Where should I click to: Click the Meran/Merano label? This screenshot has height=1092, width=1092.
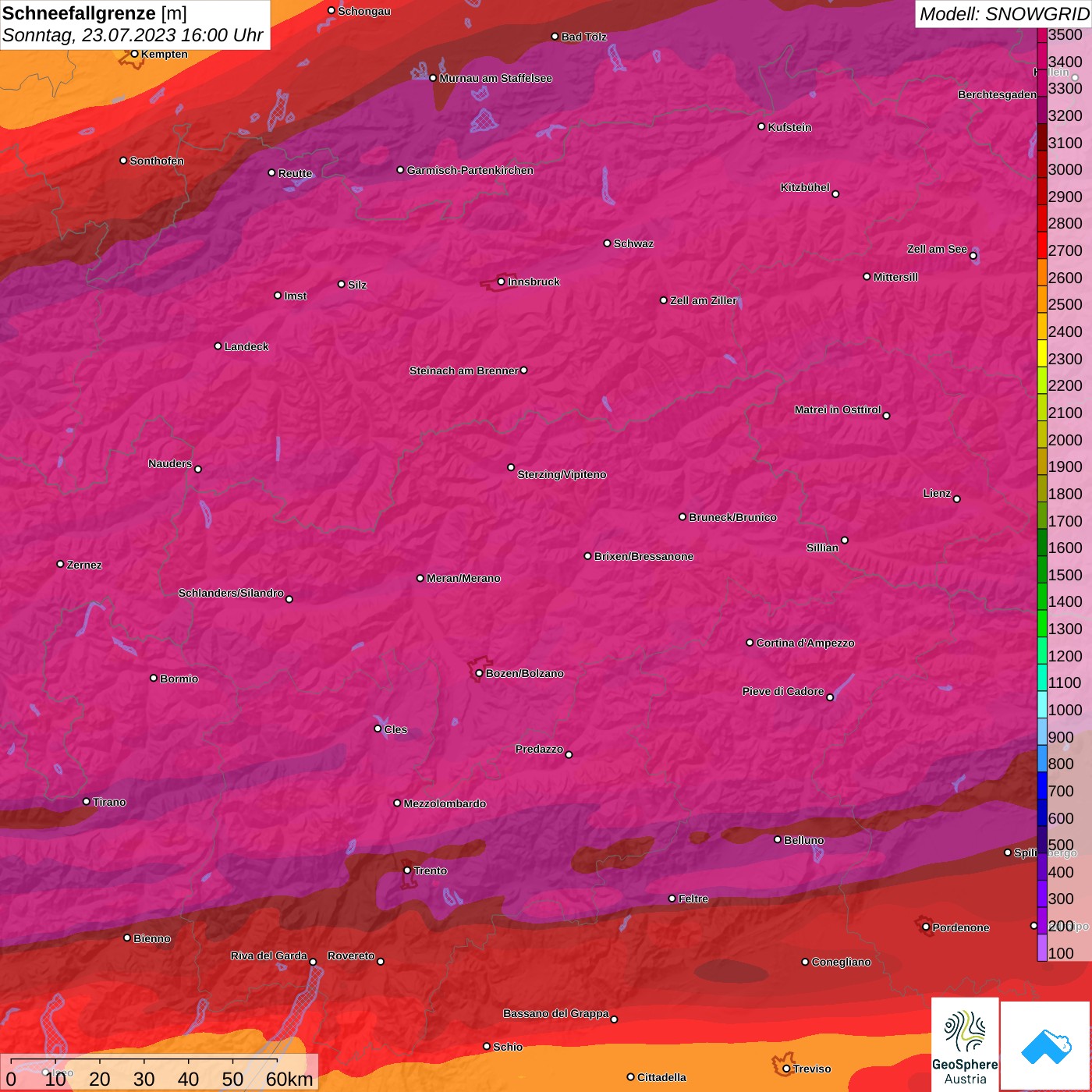[463, 578]
